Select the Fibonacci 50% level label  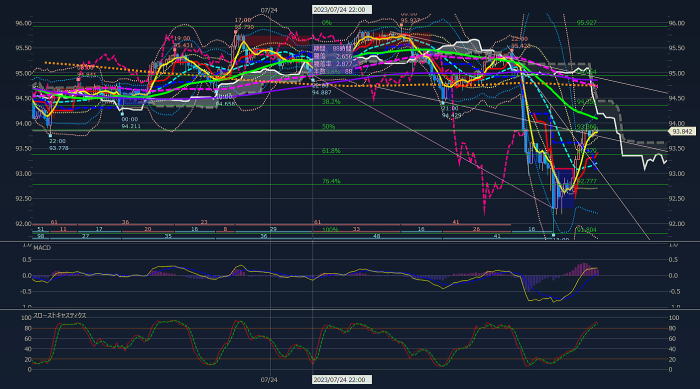pyautogui.click(x=329, y=127)
